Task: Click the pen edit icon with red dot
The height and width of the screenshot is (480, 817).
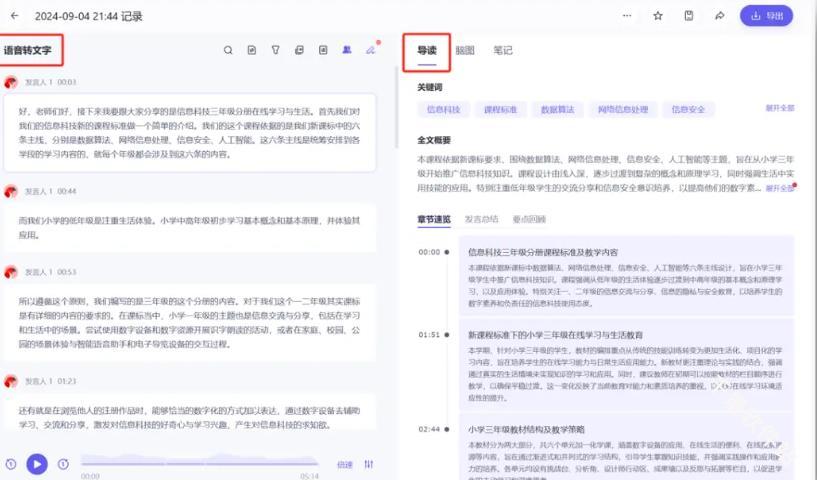Action: coord(371,50)
